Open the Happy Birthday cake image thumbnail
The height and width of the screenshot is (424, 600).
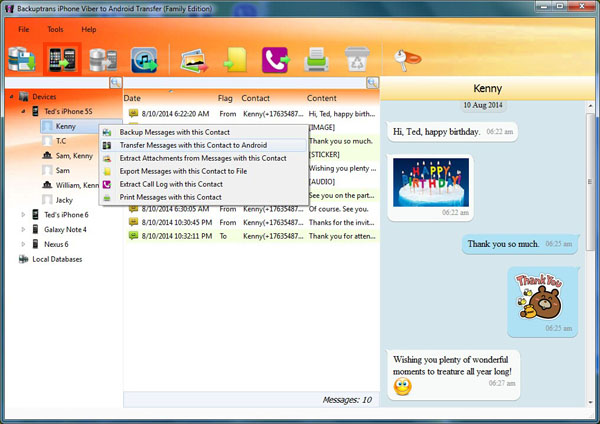431,182
